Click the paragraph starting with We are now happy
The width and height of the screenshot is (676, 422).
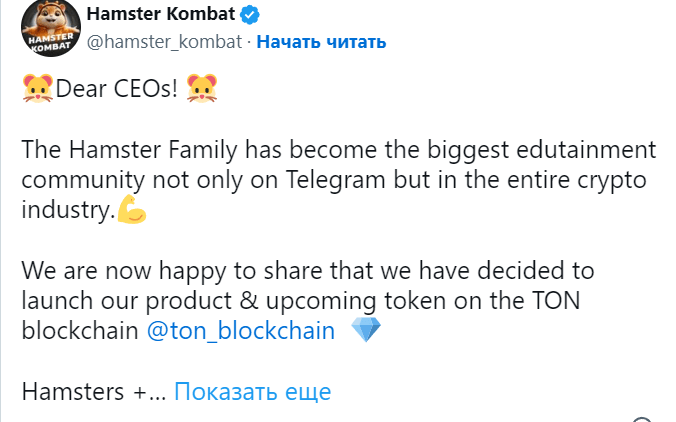(308, 300)
